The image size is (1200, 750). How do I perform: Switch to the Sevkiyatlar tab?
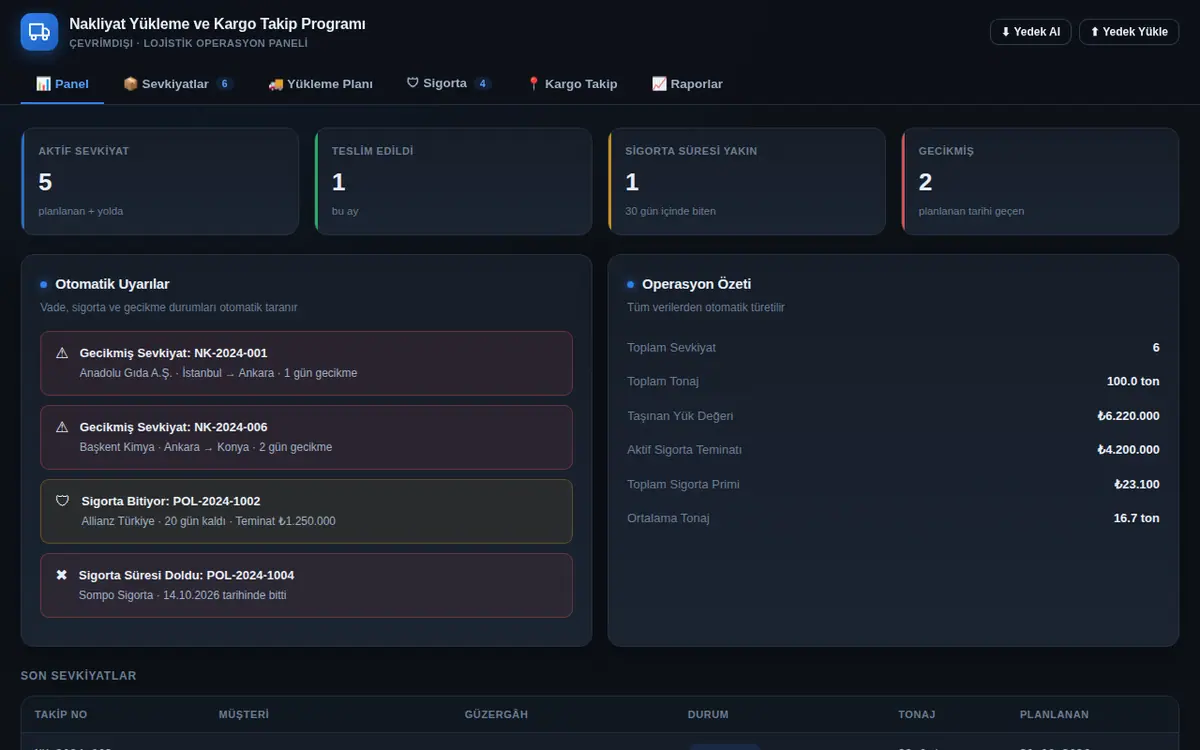[178, 84]
